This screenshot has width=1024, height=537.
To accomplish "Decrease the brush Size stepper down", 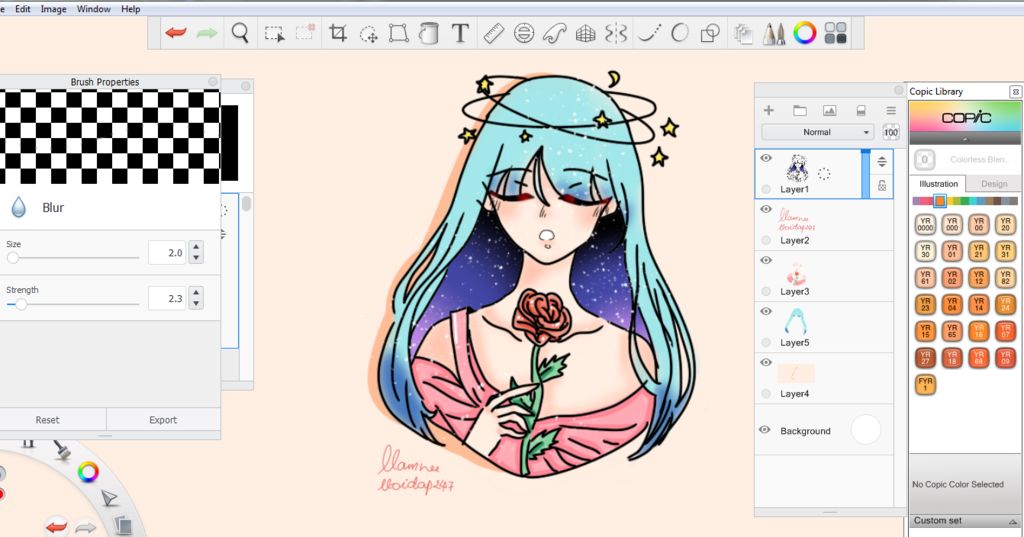I will [197, 257].
